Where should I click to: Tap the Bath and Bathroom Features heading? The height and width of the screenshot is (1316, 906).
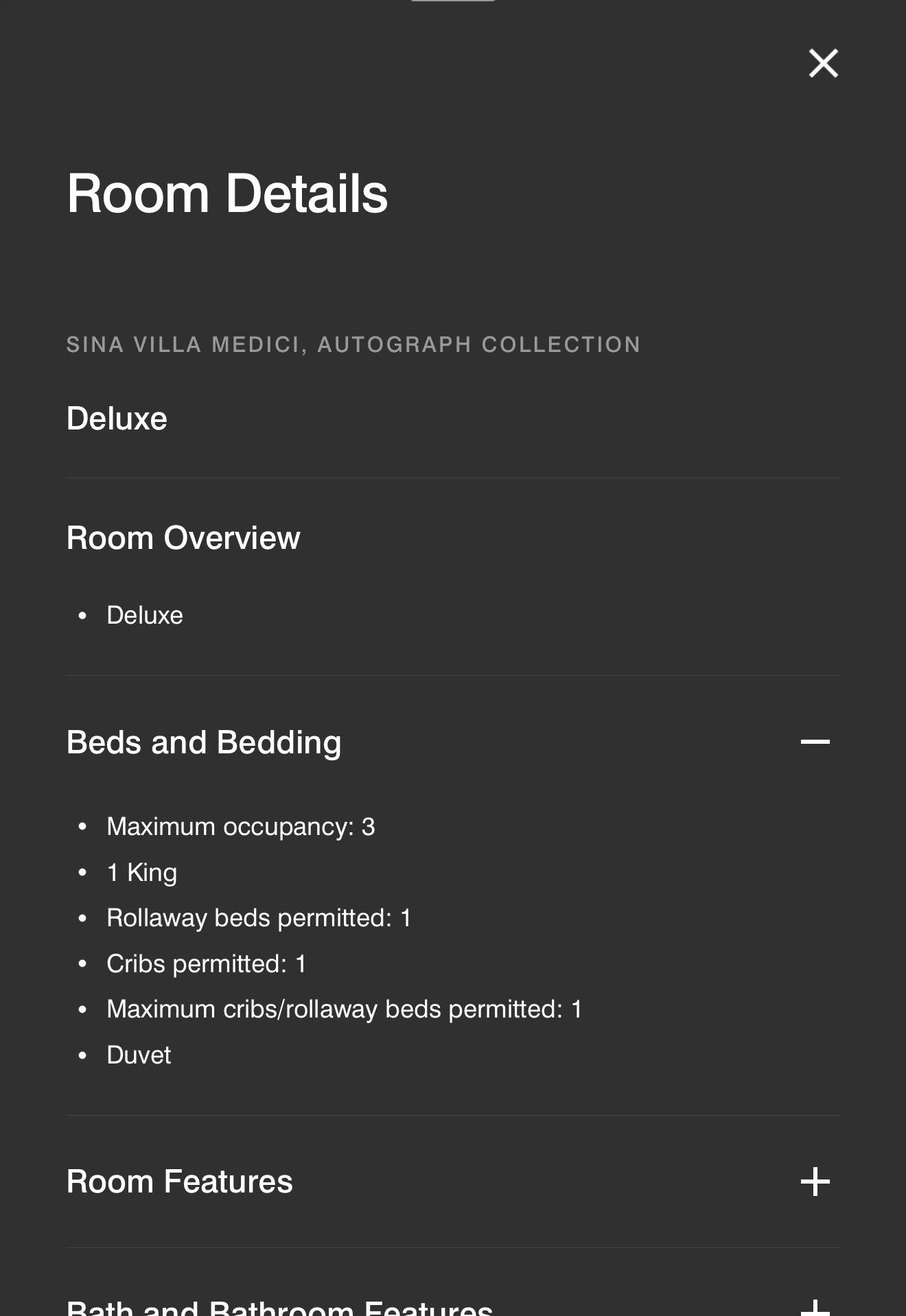(279, 1308)
